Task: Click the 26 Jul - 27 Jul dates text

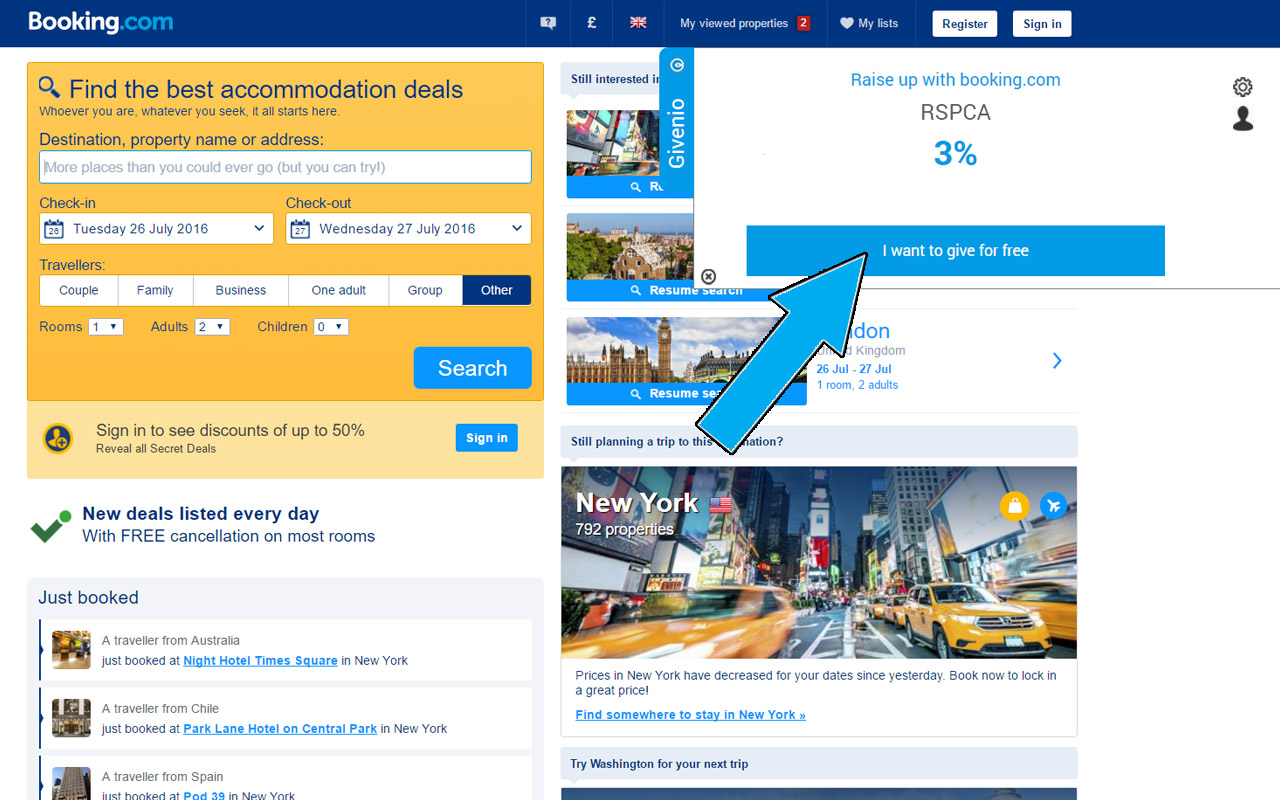Action: click(854, 369)
